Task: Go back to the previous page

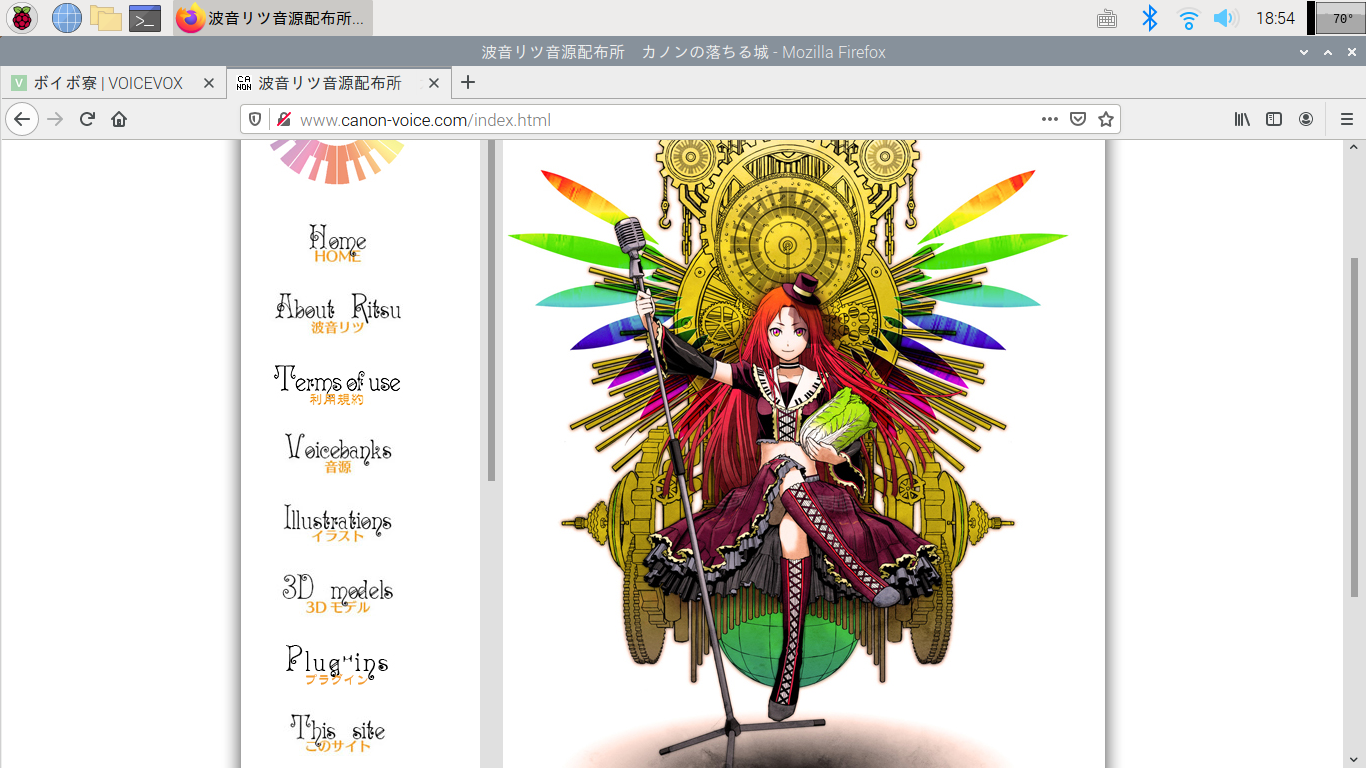Action: coord(22,119)
